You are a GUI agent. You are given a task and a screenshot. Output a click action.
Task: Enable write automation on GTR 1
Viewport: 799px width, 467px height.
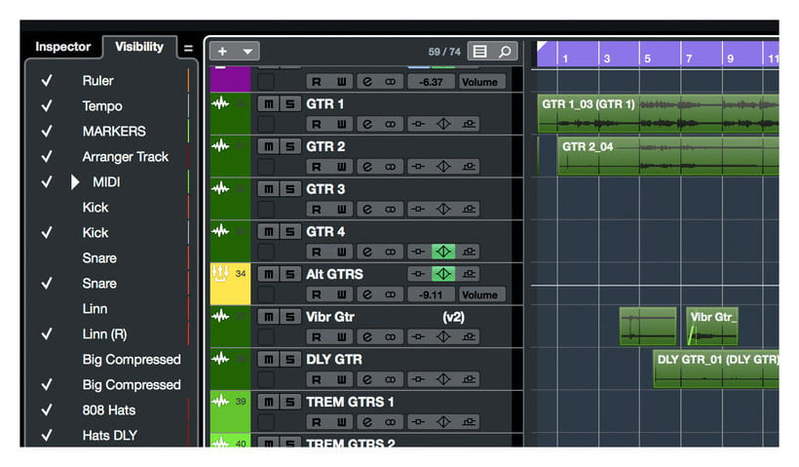tap(341, 124)
